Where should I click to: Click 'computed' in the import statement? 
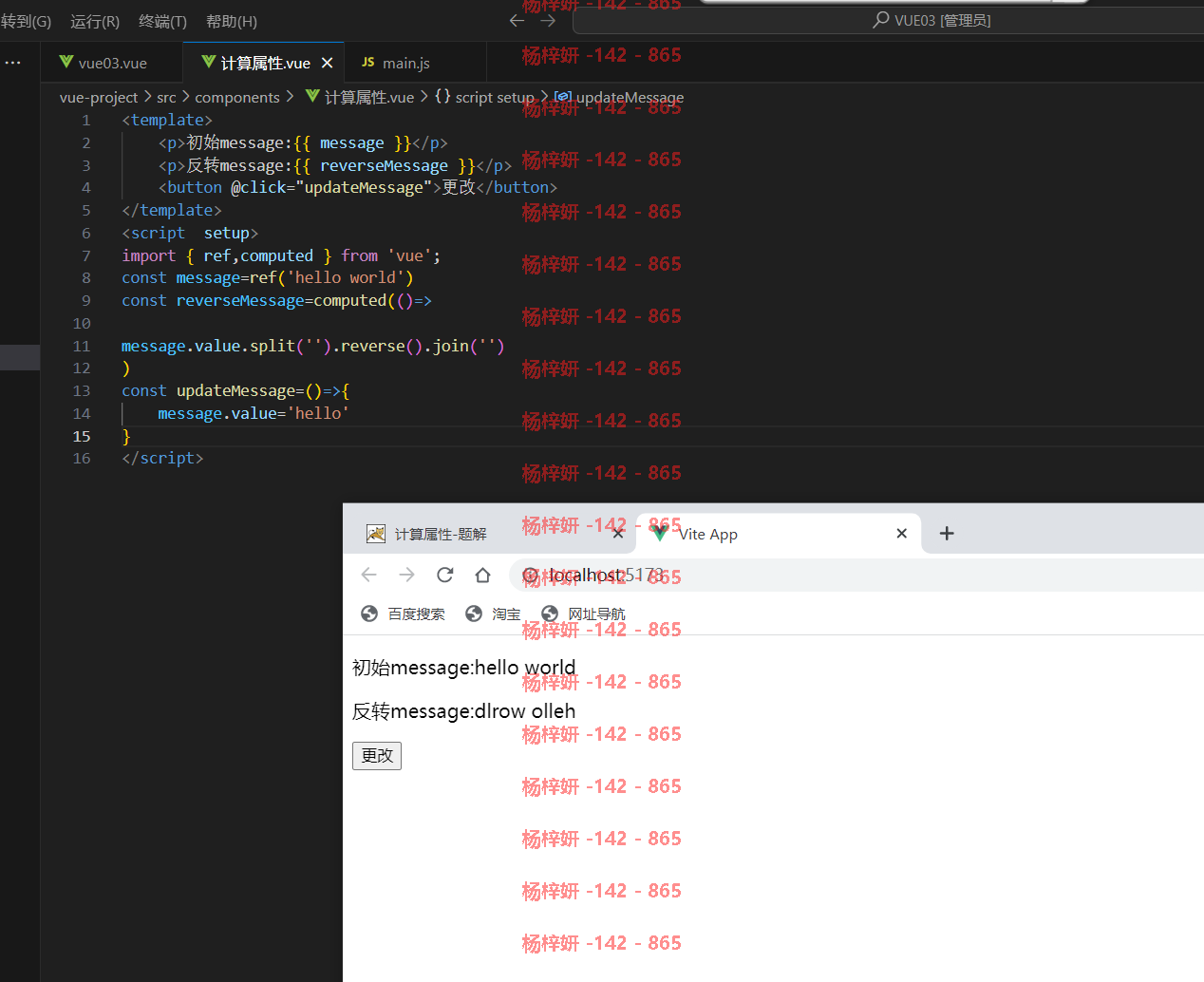click(276, 255)
